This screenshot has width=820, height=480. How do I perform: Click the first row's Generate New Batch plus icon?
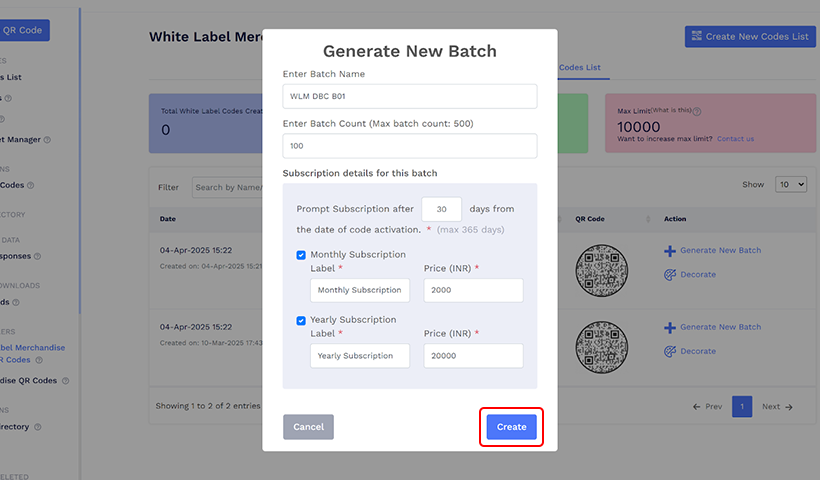670,251
